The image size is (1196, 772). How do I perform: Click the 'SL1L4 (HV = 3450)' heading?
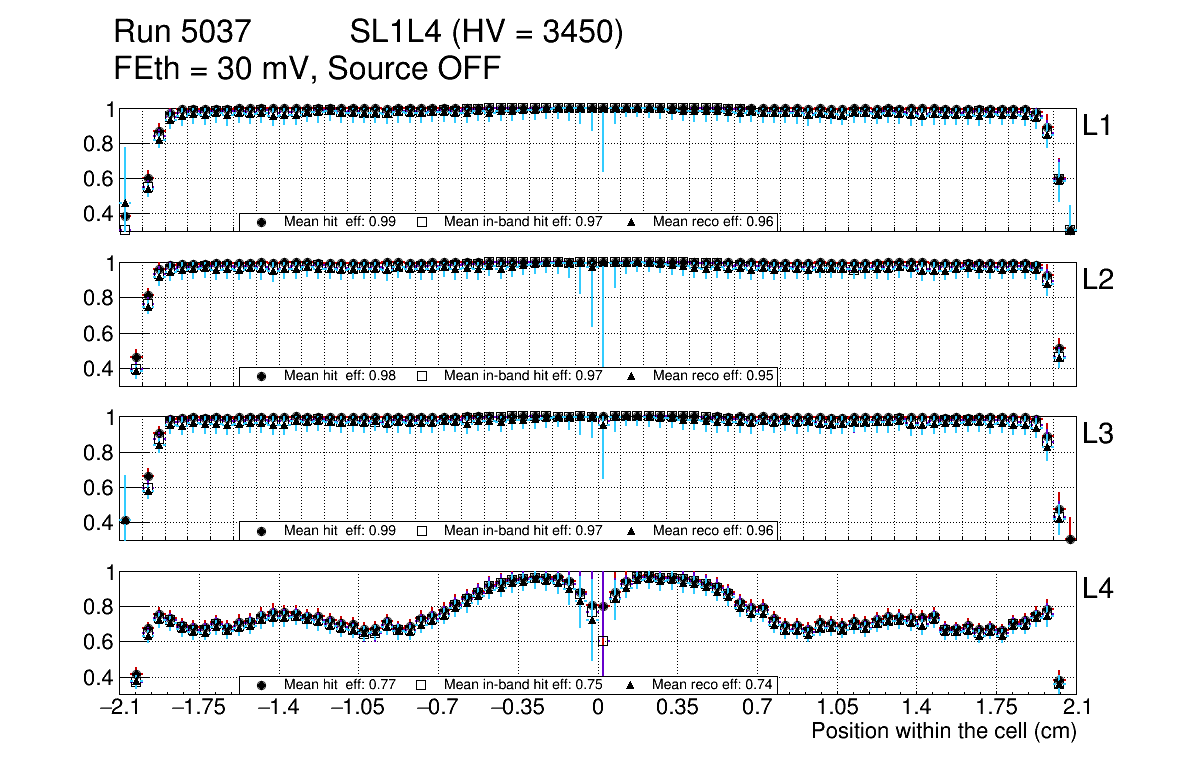[486, 33]
